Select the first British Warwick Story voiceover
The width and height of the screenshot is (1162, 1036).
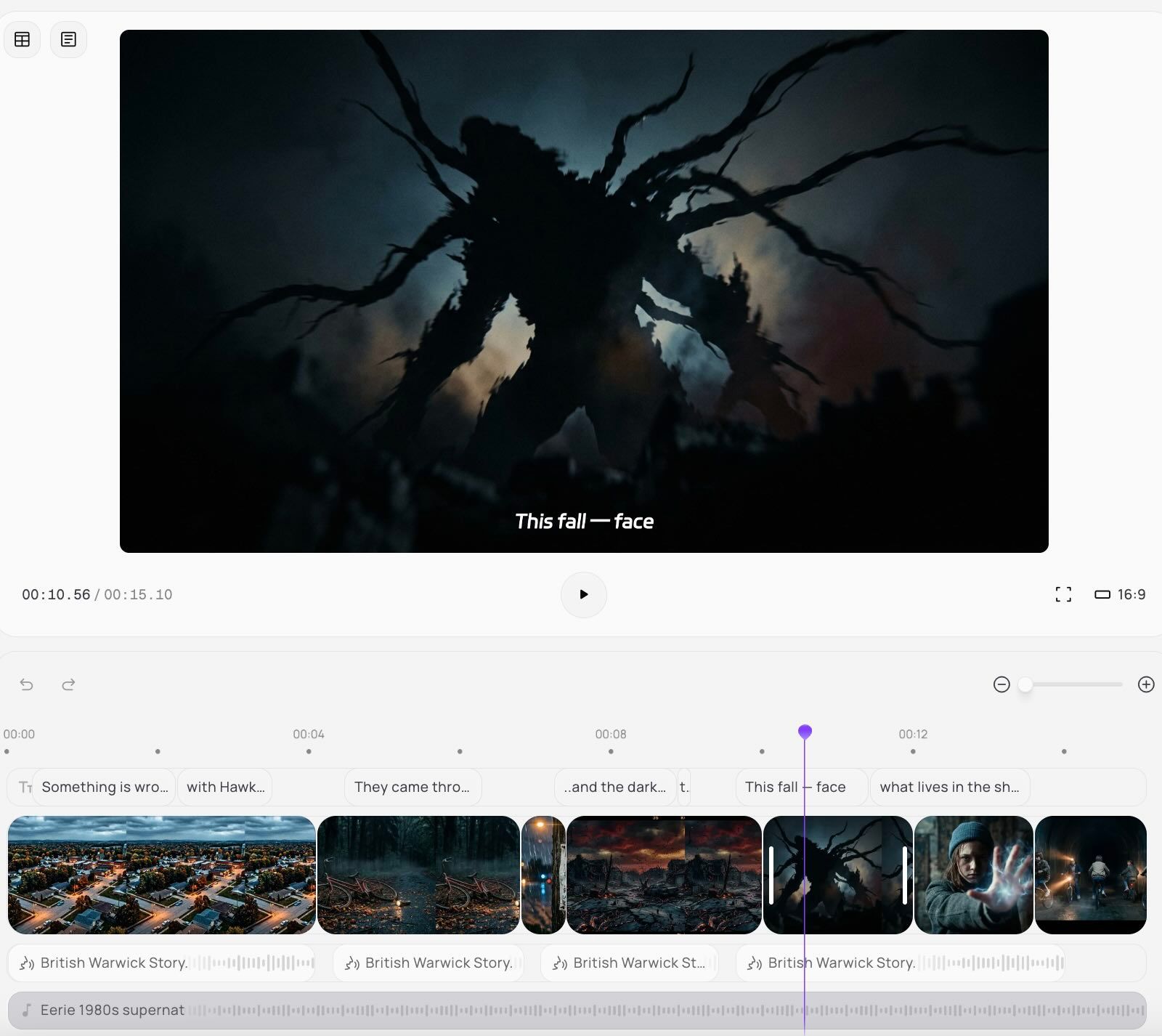pos(161,963)
